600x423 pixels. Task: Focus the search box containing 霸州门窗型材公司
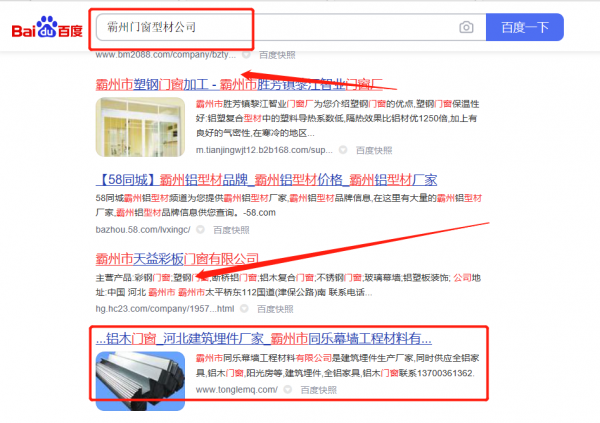coord(276,27)
